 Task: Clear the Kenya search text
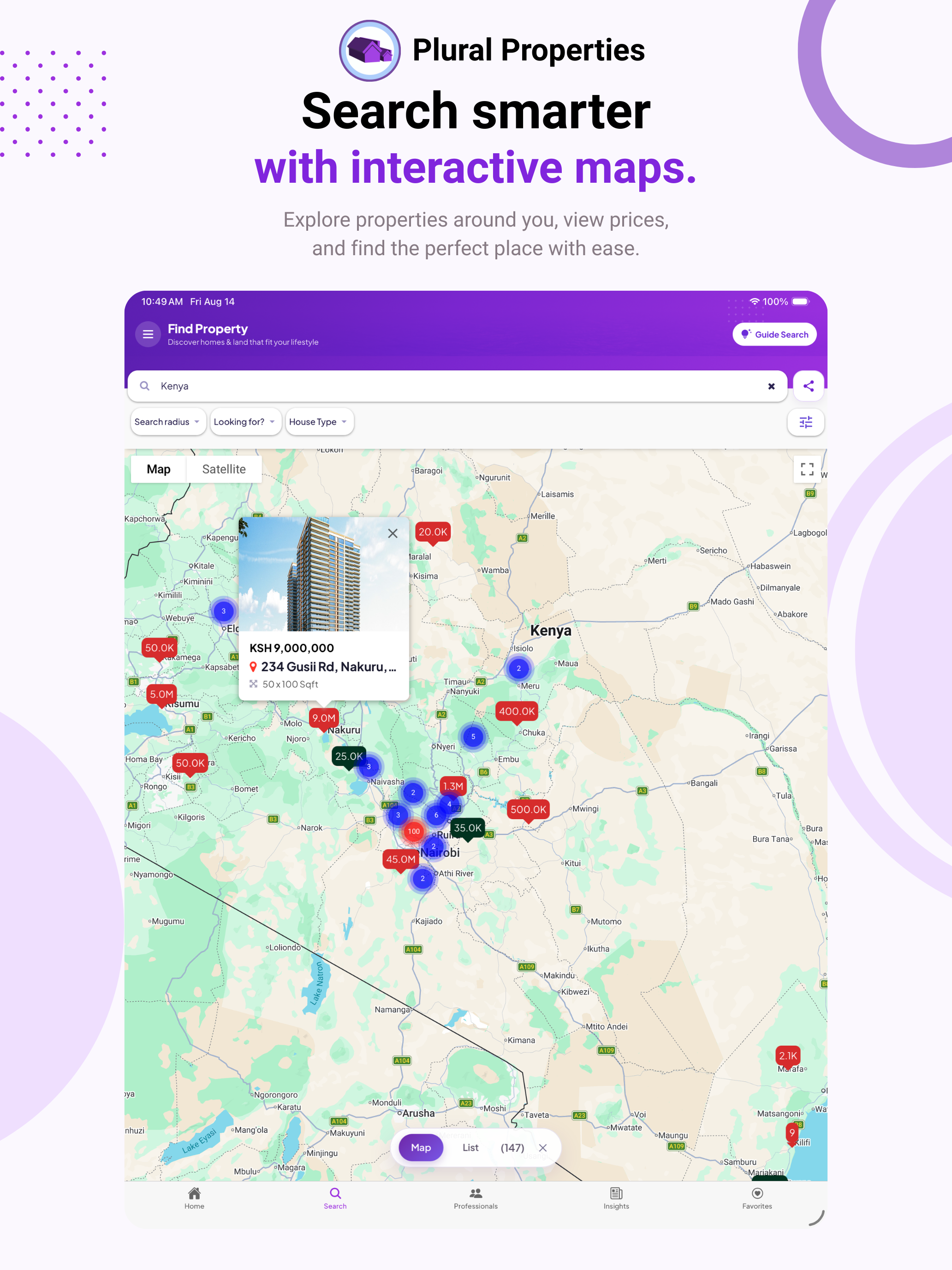(x=771, y=386)
